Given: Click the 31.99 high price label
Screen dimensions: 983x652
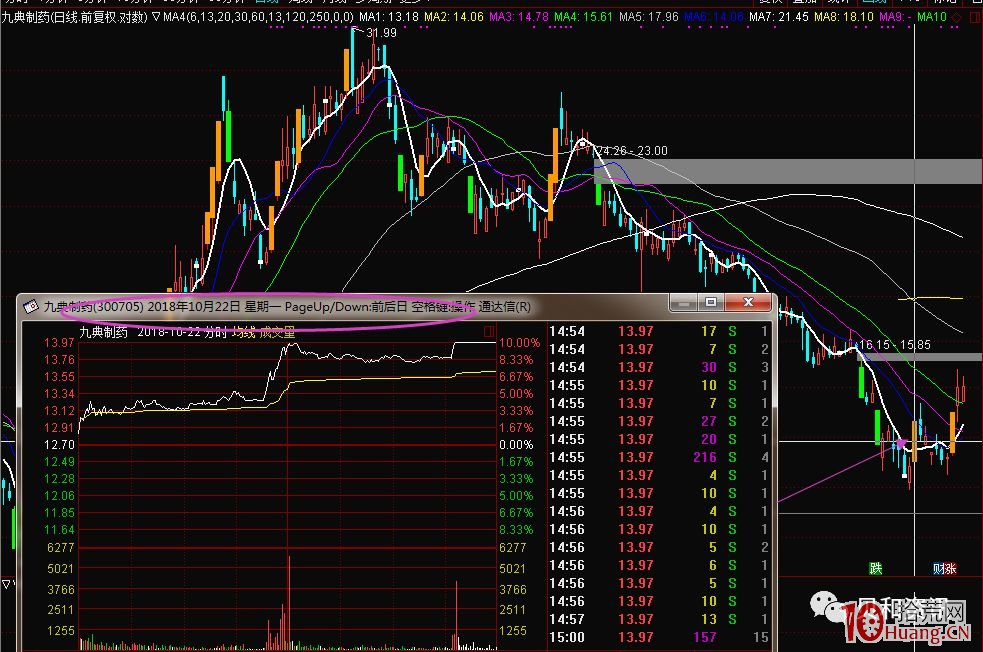Looking at the screenshot, I should (381, 33).
